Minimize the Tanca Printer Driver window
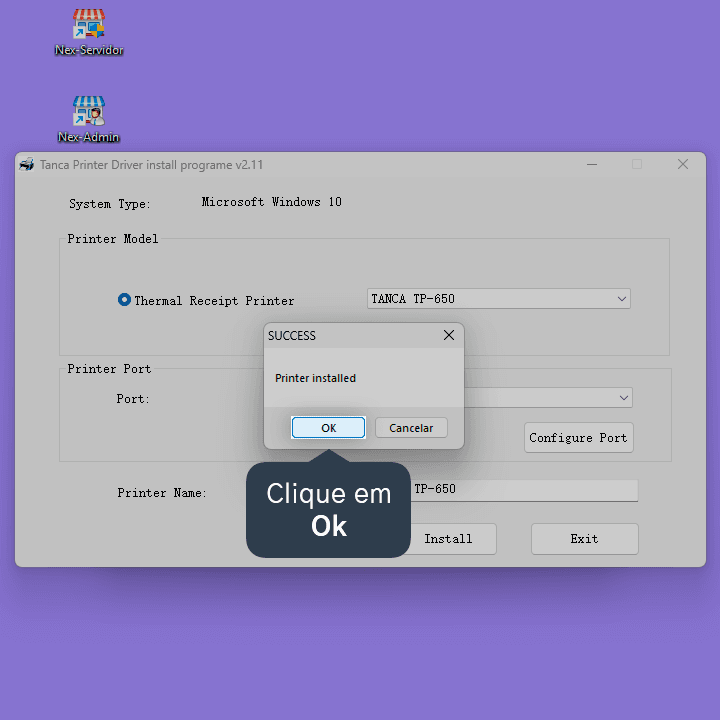 [592, 164]
